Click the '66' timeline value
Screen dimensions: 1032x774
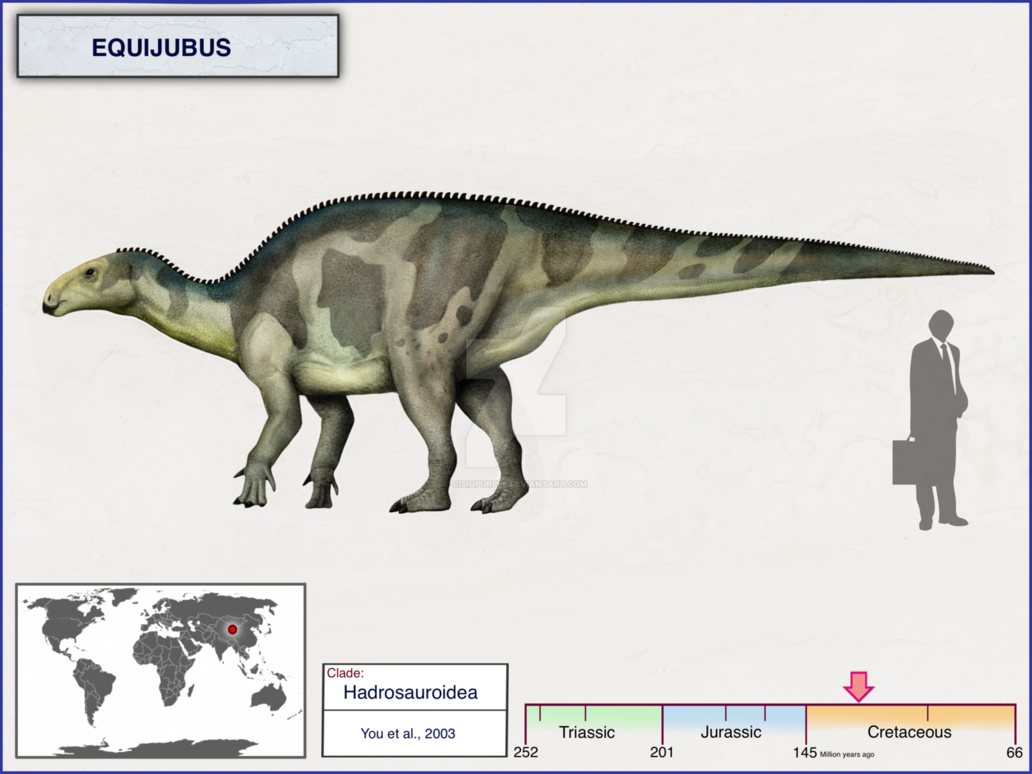[1015, 752]
